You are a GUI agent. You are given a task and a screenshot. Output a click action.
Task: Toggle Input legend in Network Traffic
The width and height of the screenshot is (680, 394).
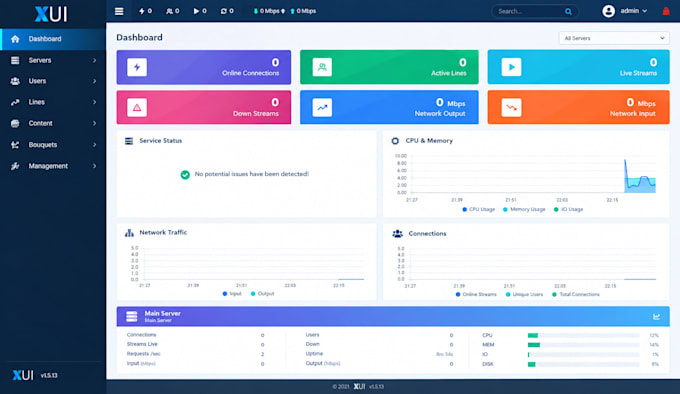(x=232, y=293)
